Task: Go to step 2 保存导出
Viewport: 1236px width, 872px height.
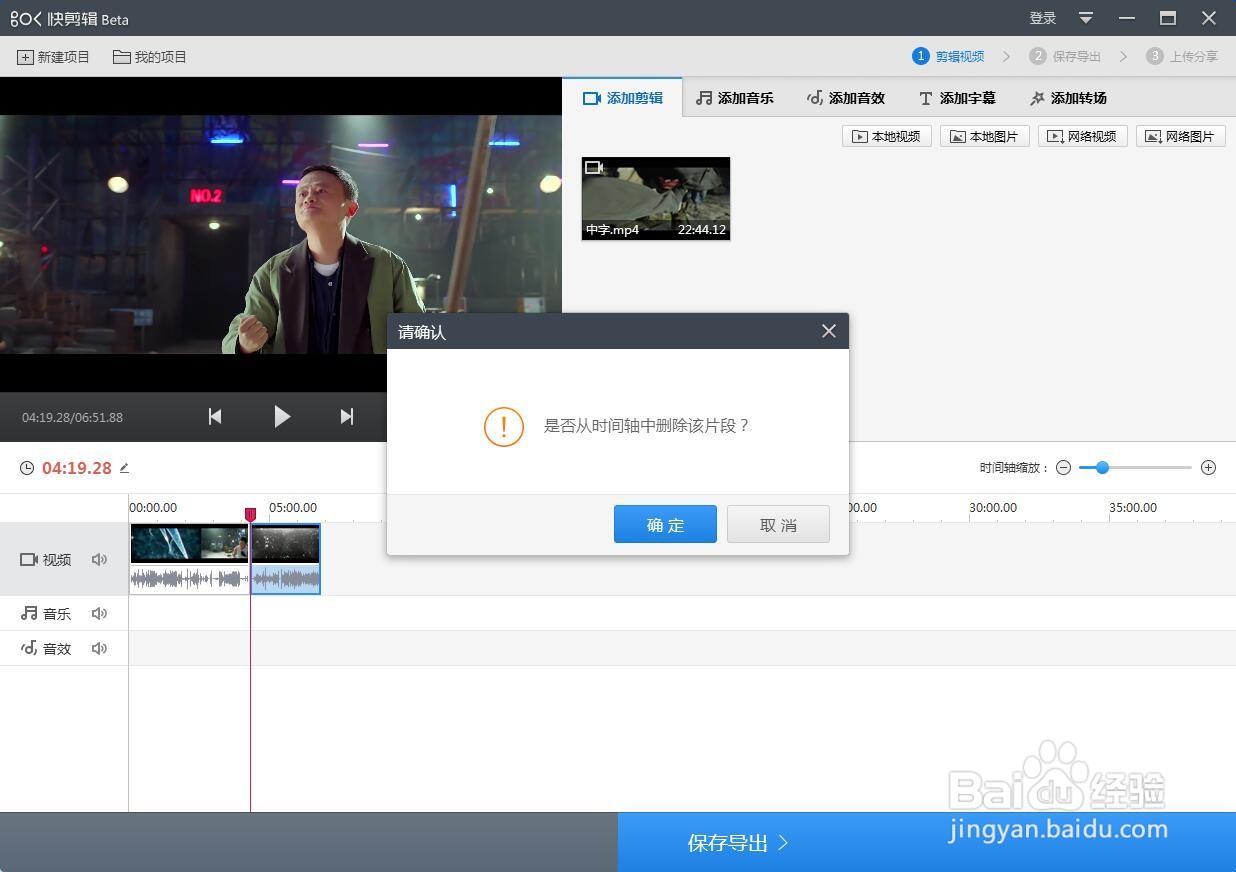Action: pos(1065,56)
